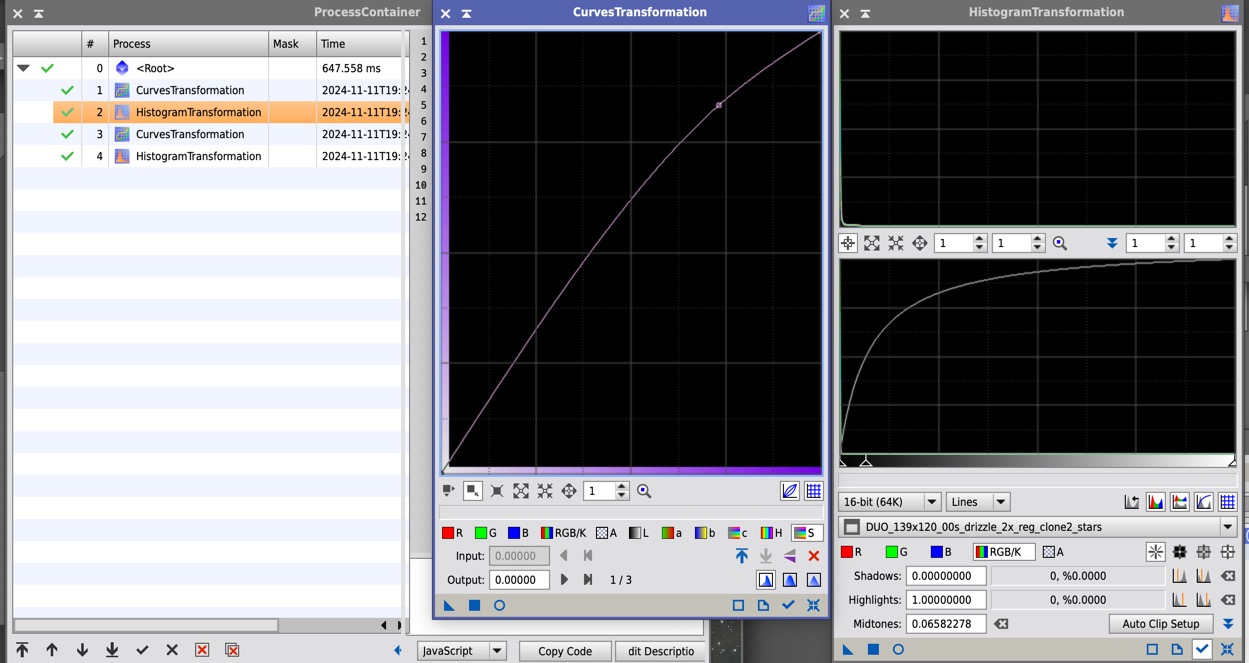Clear Midtones value with the reset arrow
Screen dimensions: 1249x663
(x=1001, y=624)
